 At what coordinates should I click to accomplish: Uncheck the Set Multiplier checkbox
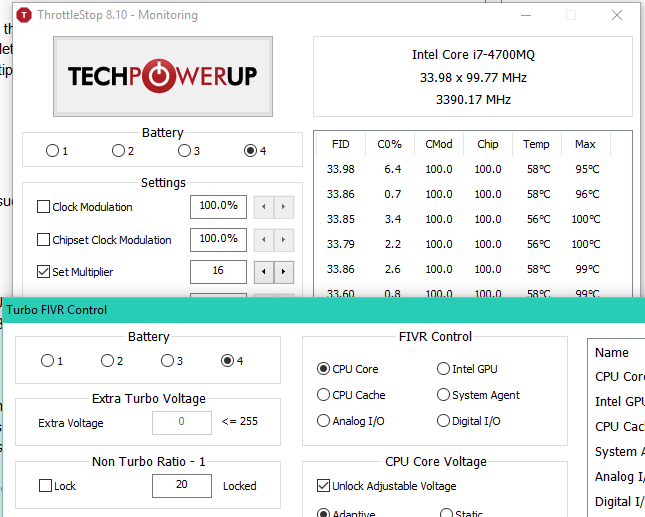[43, 271]
